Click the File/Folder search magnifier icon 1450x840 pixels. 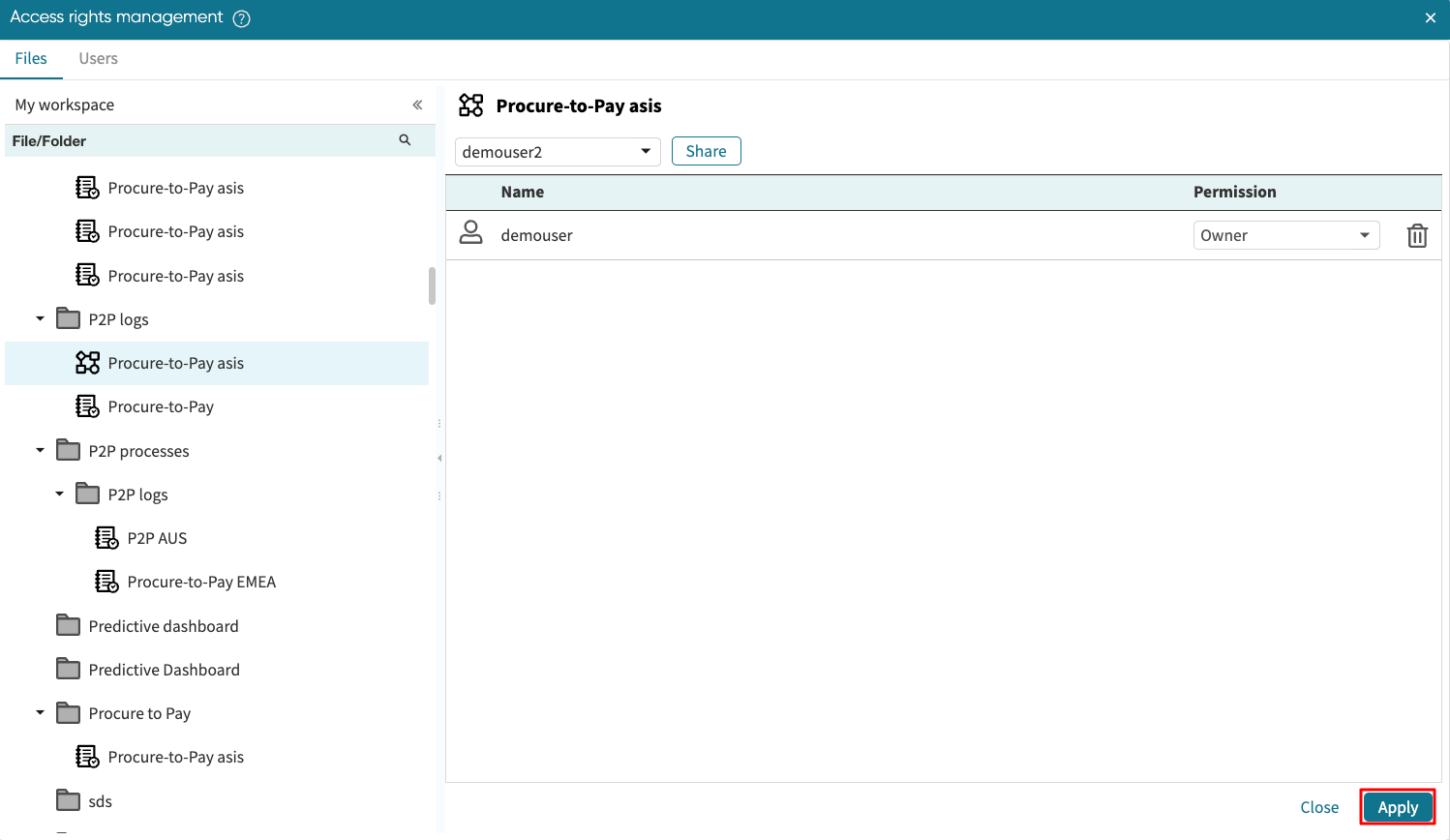(405, 140)
